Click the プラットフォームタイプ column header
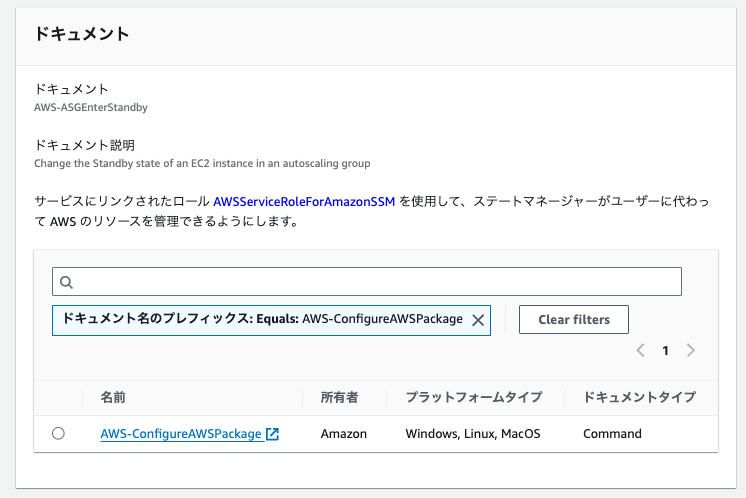The height and width of the screenshot is (498, 746). (473, 398)
